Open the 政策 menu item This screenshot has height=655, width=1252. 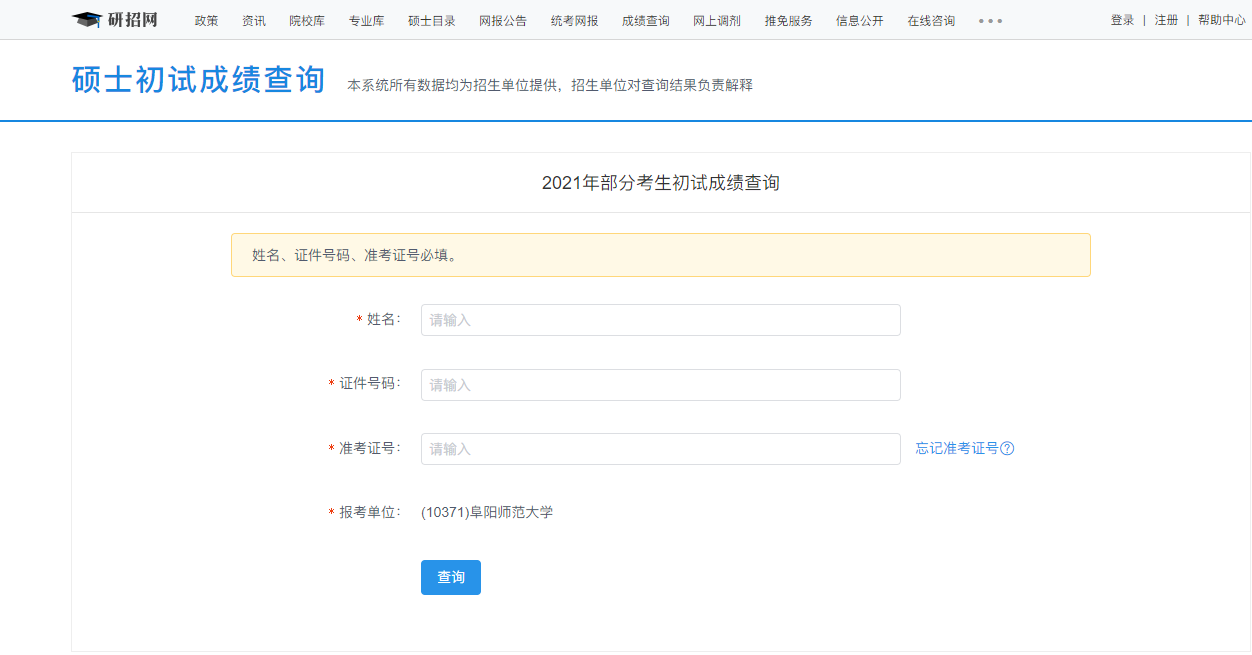[206, 21]
